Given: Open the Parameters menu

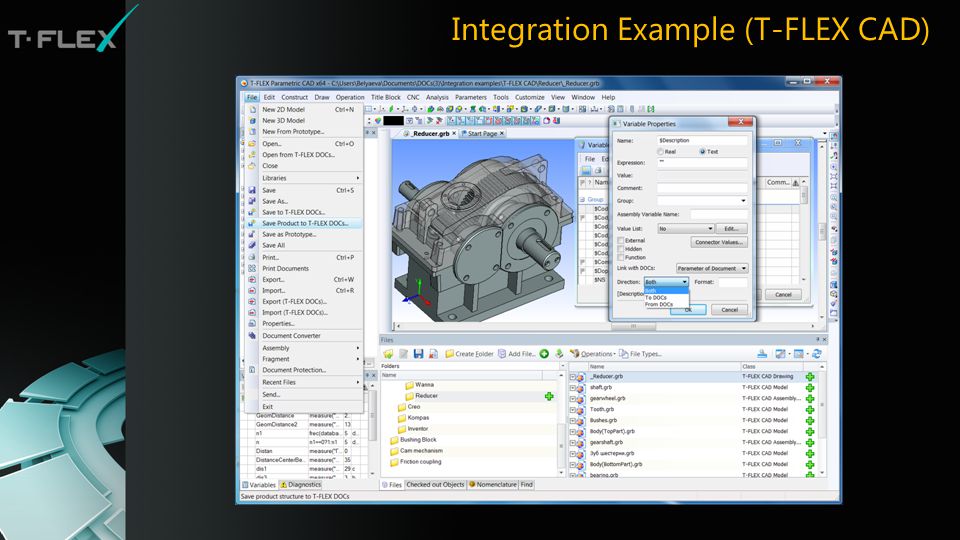Looking at the screenshot, I should [x=471, y=97].
